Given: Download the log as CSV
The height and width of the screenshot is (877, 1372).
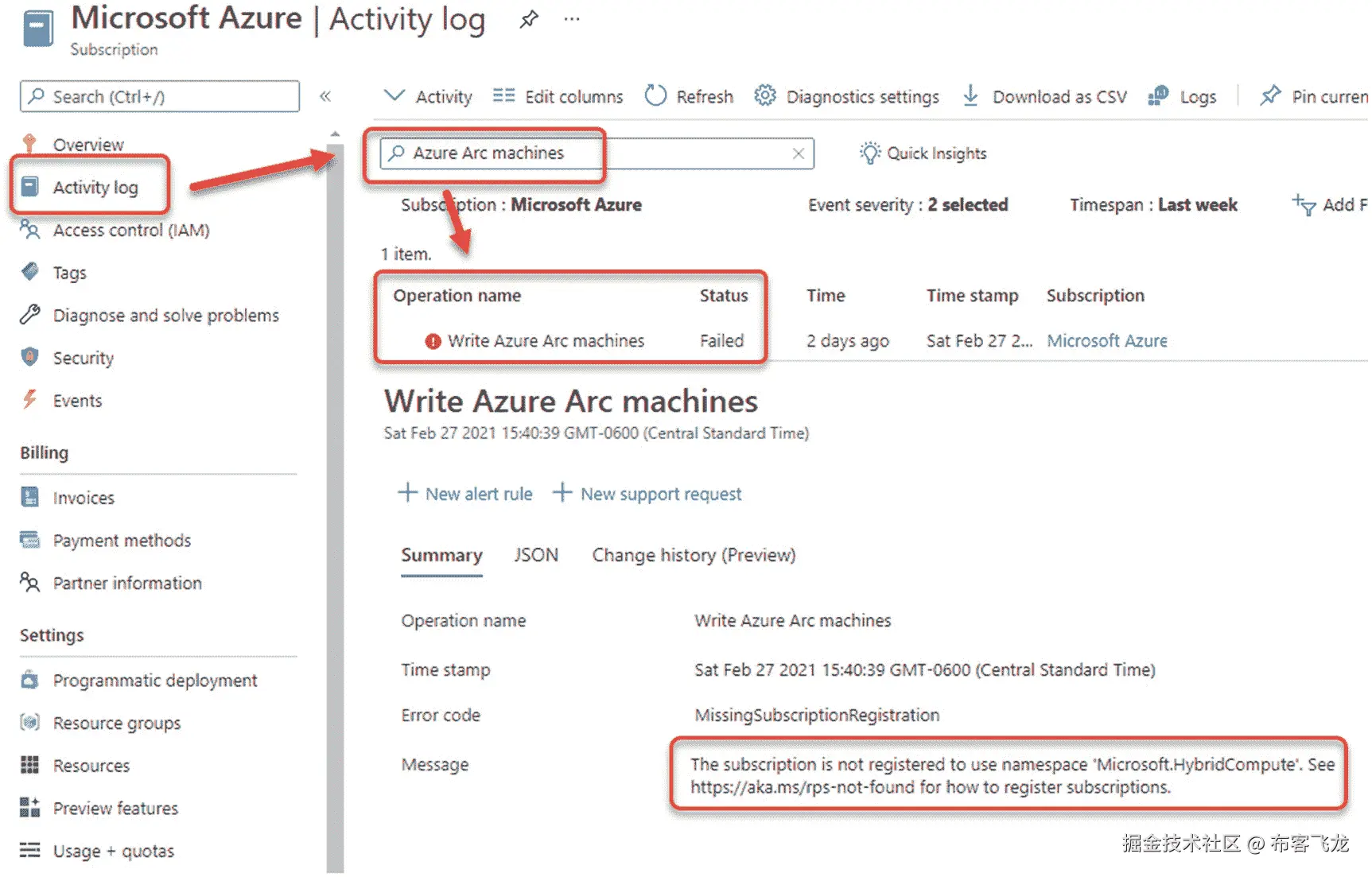Looking at the screenshot, I should coord(1044,96).
